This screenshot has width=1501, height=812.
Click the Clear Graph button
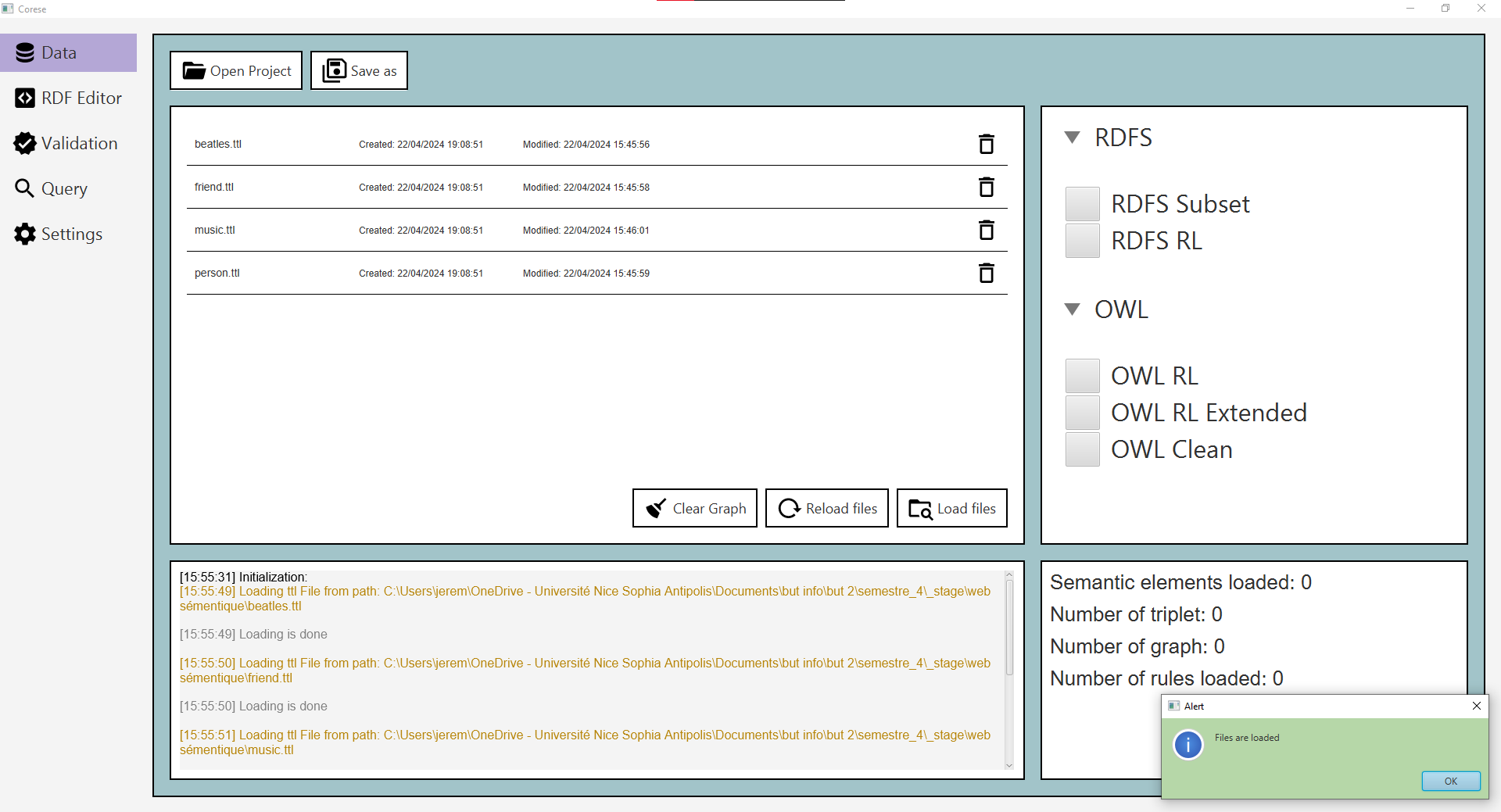(694, 509)
